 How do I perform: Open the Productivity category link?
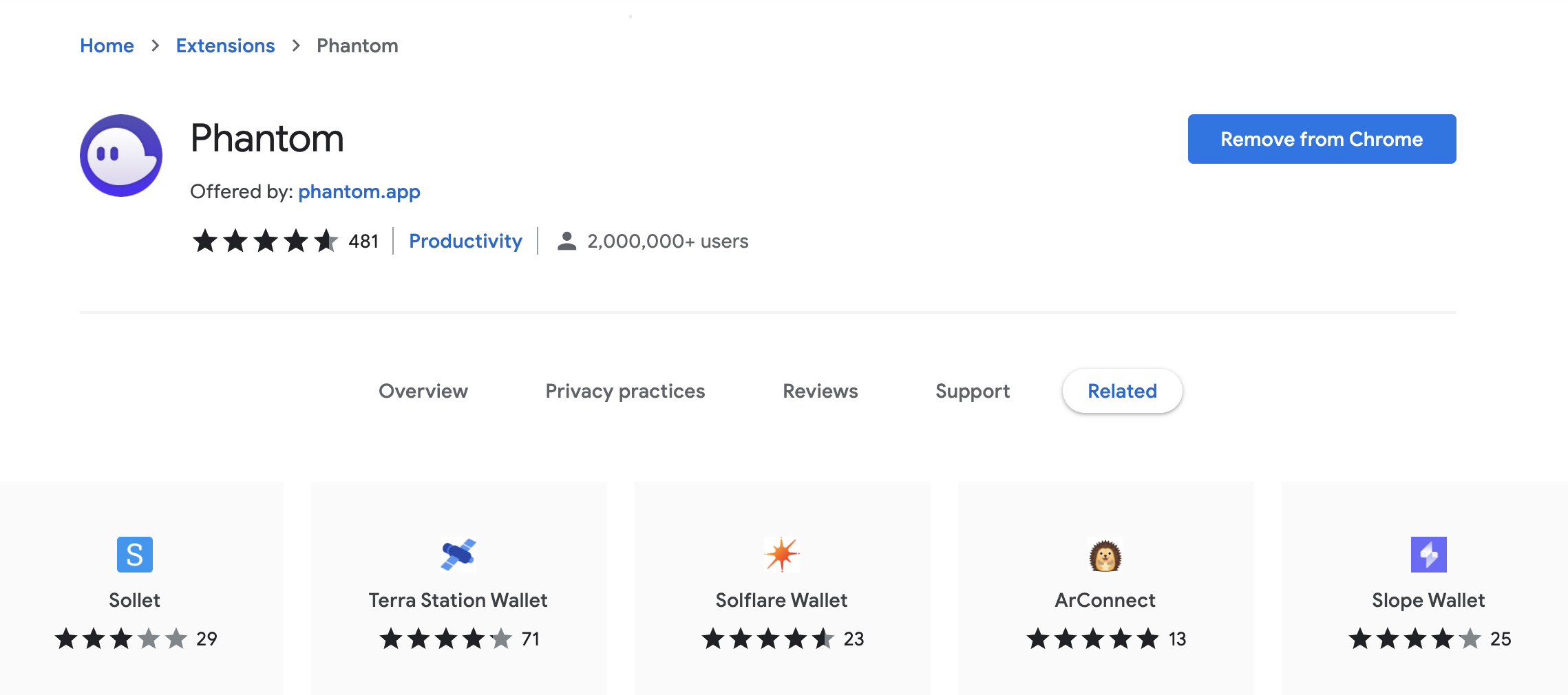click(x=465, y=241)
